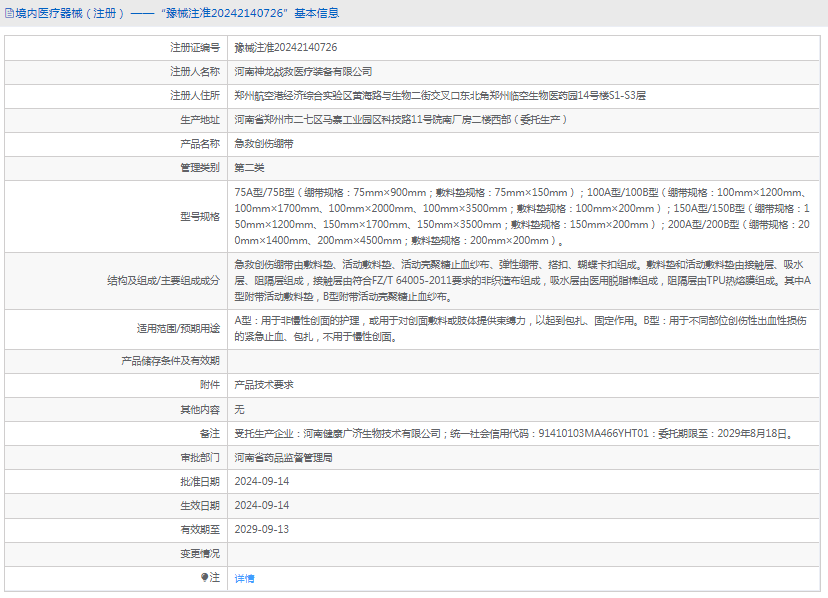Click the 适用范围/预期用途 description text

[x=520, y=329]
